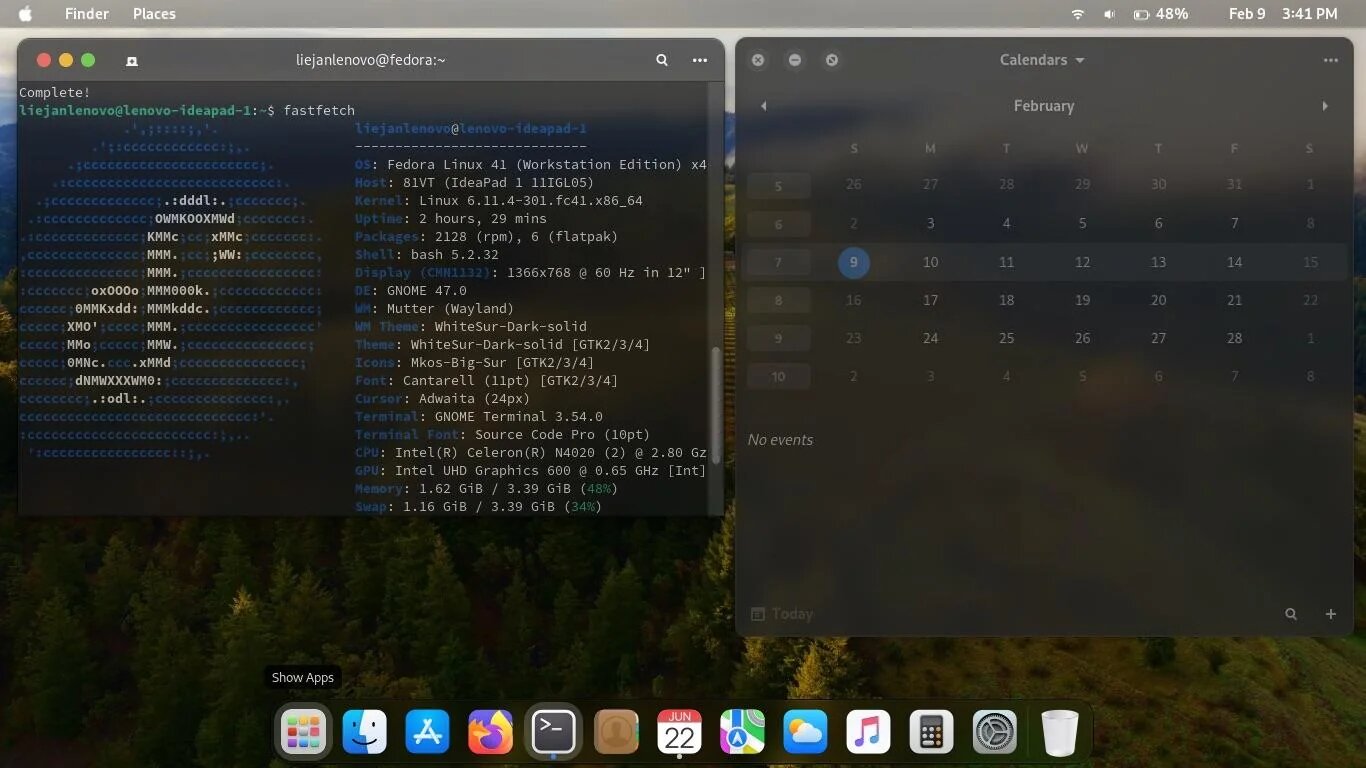Select week number 7 in Calendar

coord(779,262)
